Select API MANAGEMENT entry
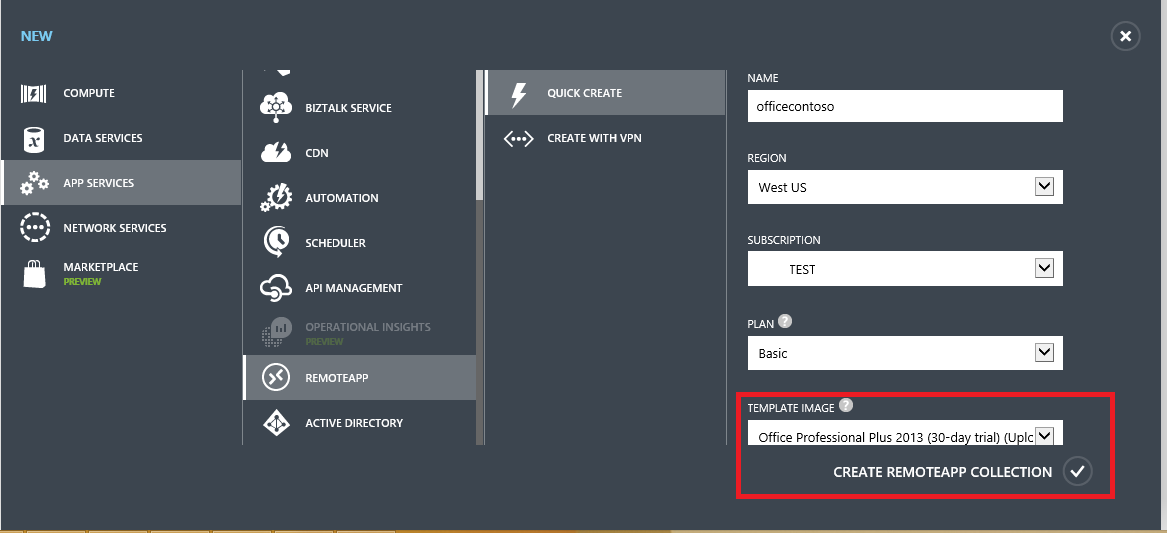This screenshot has height=533, width=1167. pos(359,288)
